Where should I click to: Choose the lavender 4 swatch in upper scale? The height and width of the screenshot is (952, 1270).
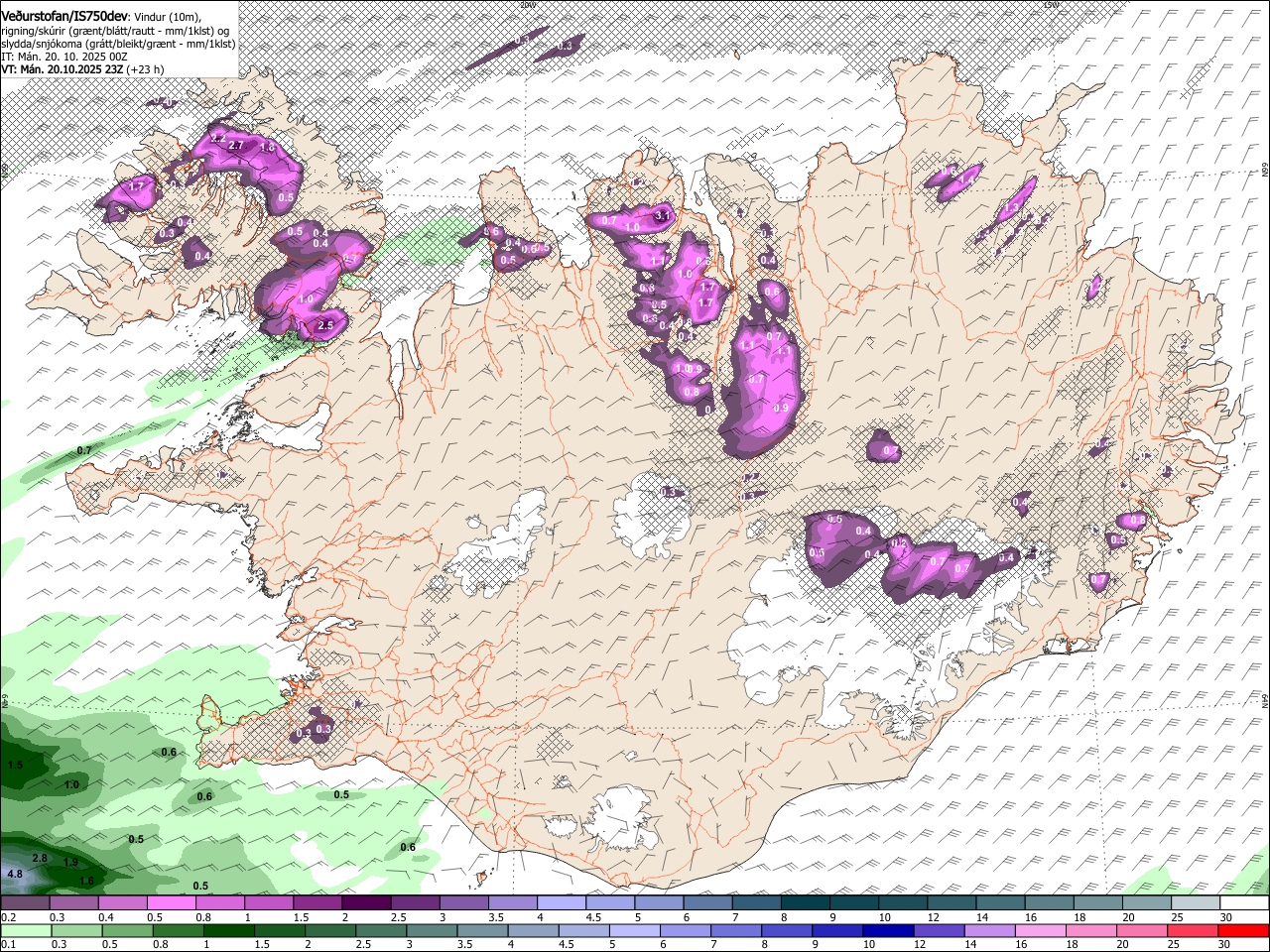(562, 903)
